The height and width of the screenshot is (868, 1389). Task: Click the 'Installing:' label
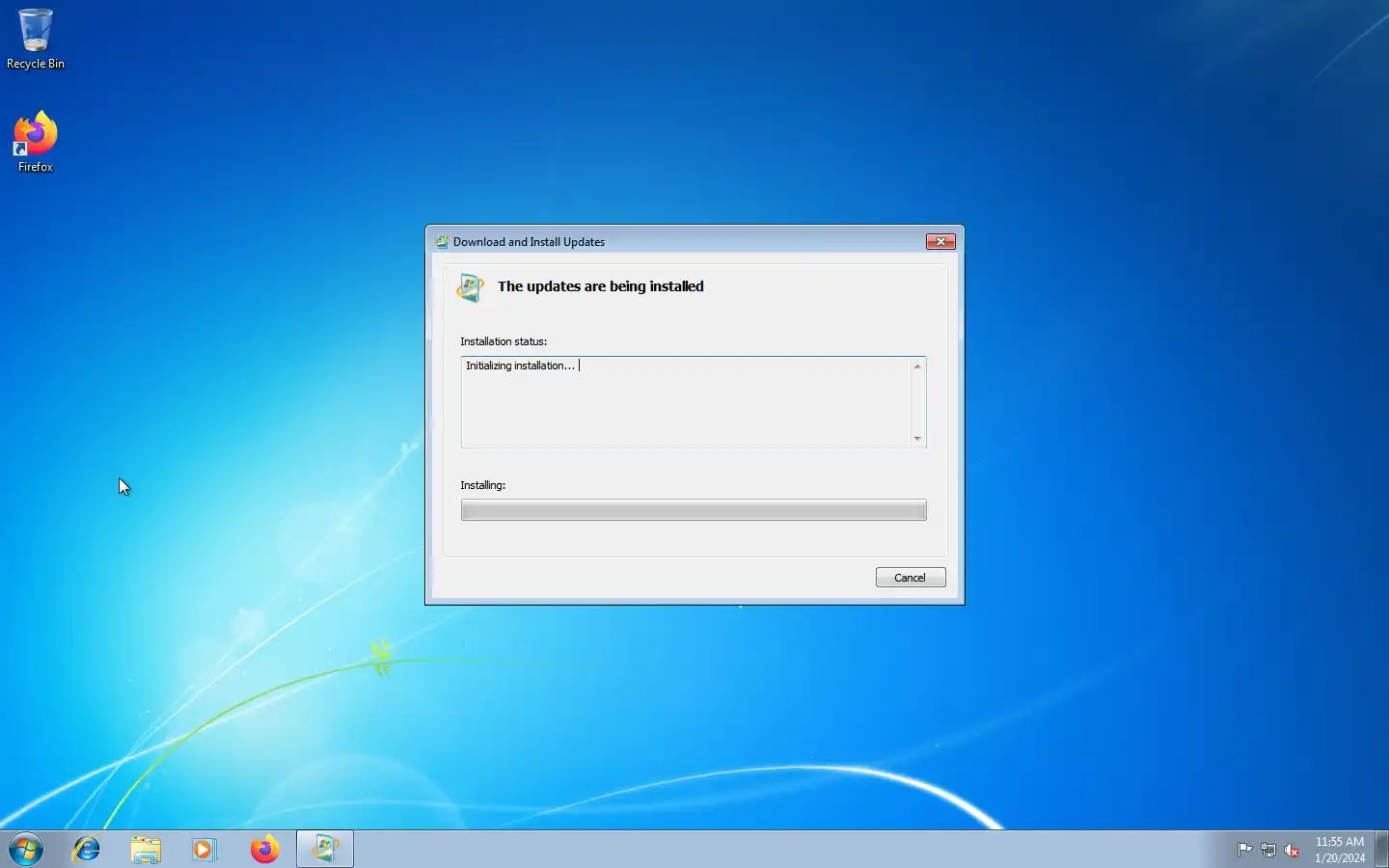pos(482,485)
